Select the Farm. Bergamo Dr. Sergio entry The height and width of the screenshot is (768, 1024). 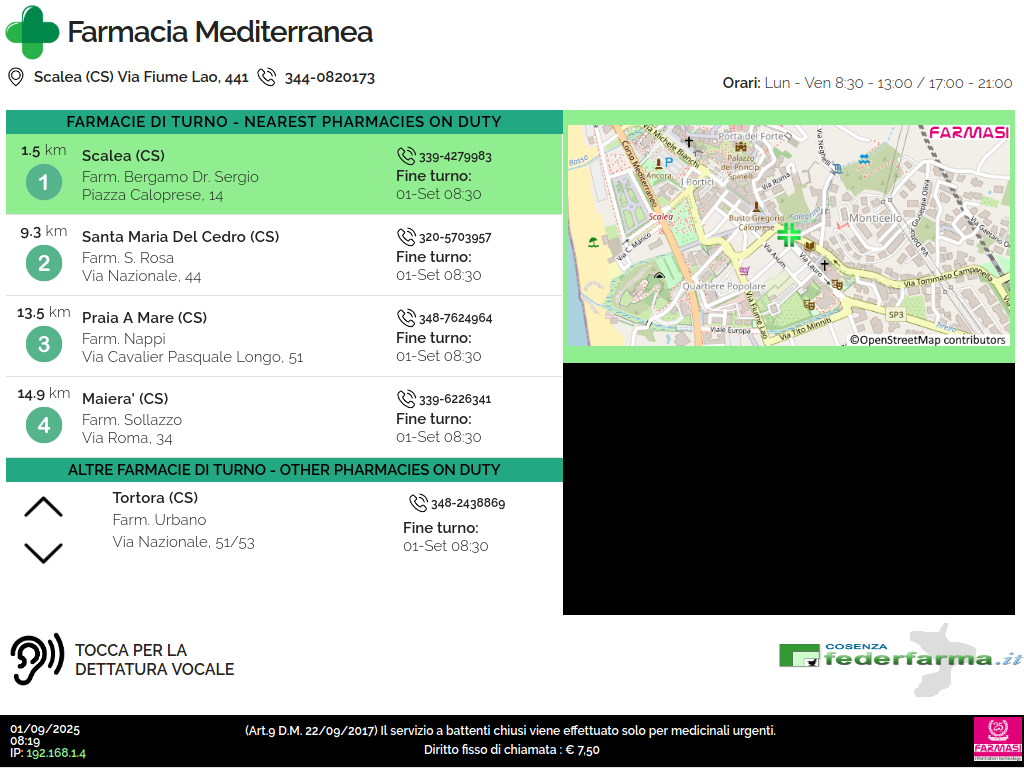pos(170,177)
